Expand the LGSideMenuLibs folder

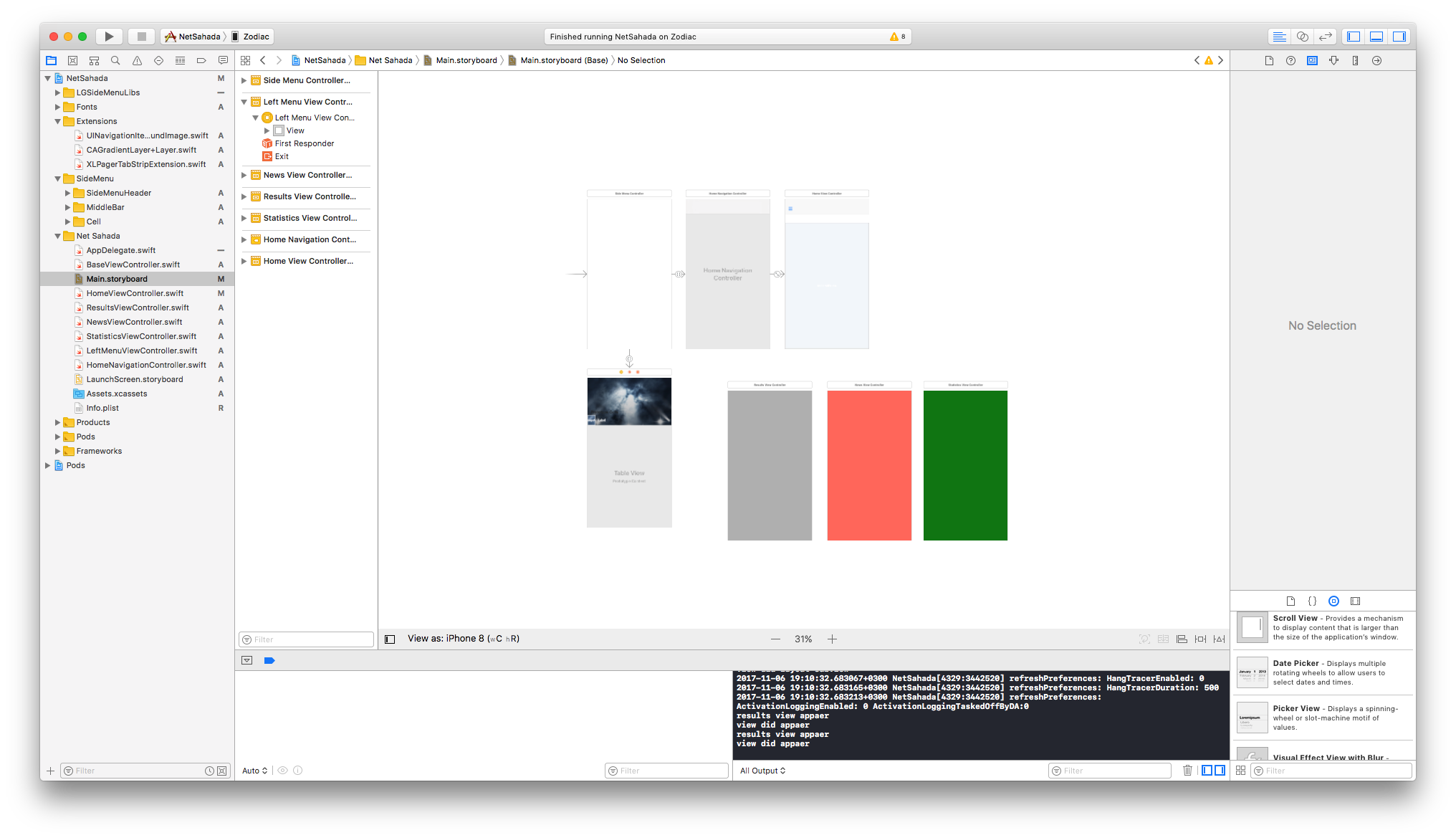pyautogui.click(x=58, y=92)
